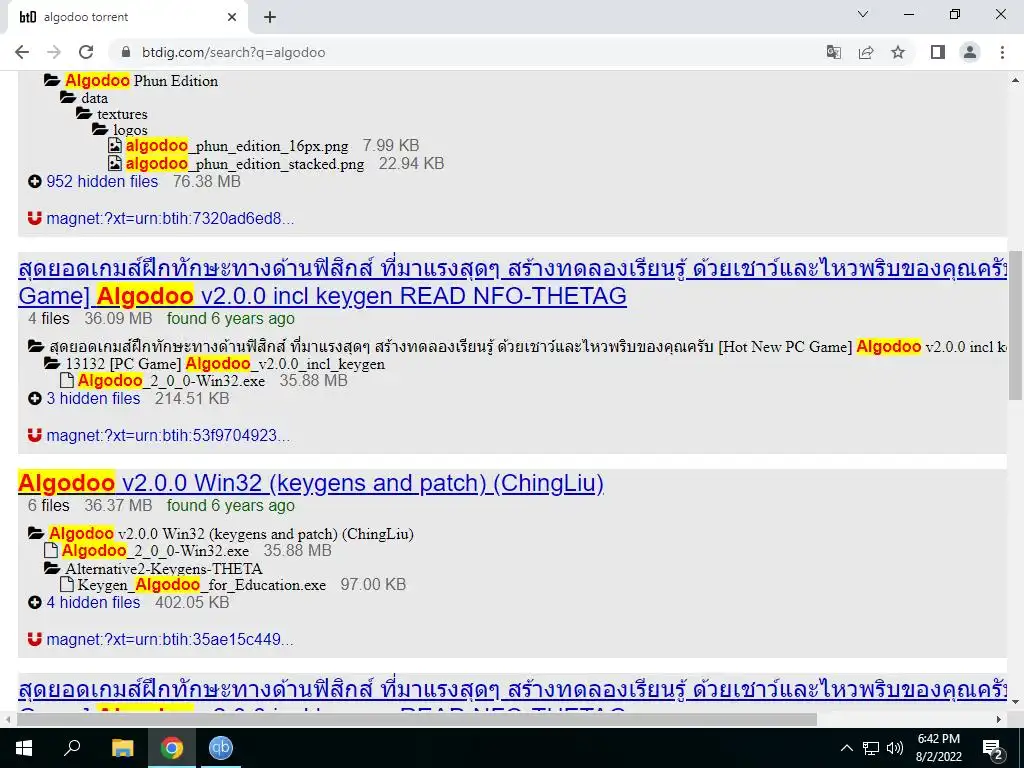
Task: Click the scroll right arrow
Action: [999, 719]
